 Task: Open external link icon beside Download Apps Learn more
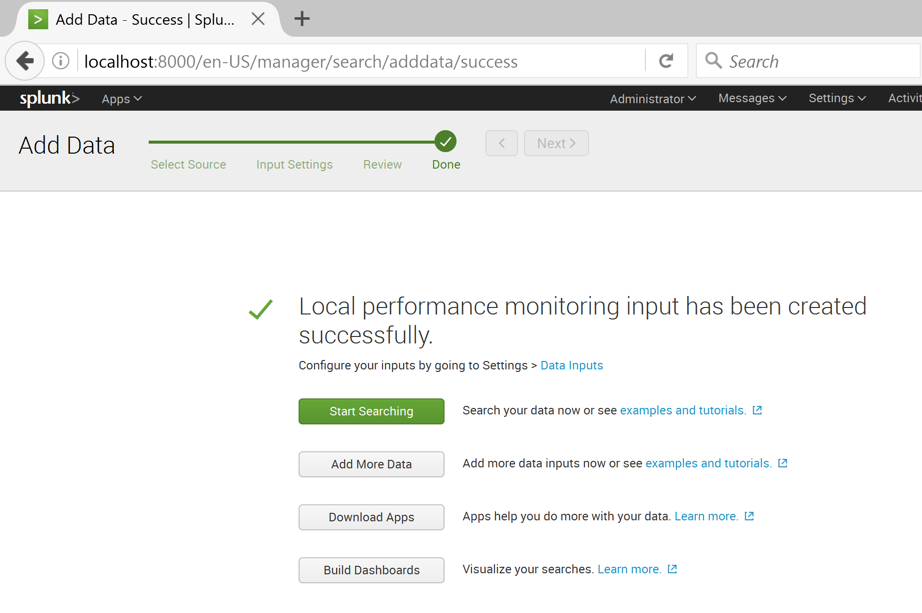click(749, 516)
